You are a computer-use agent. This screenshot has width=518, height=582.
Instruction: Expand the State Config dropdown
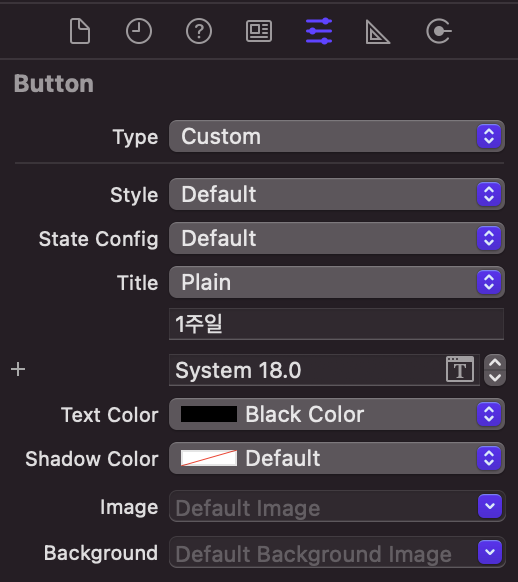point(337,238)
